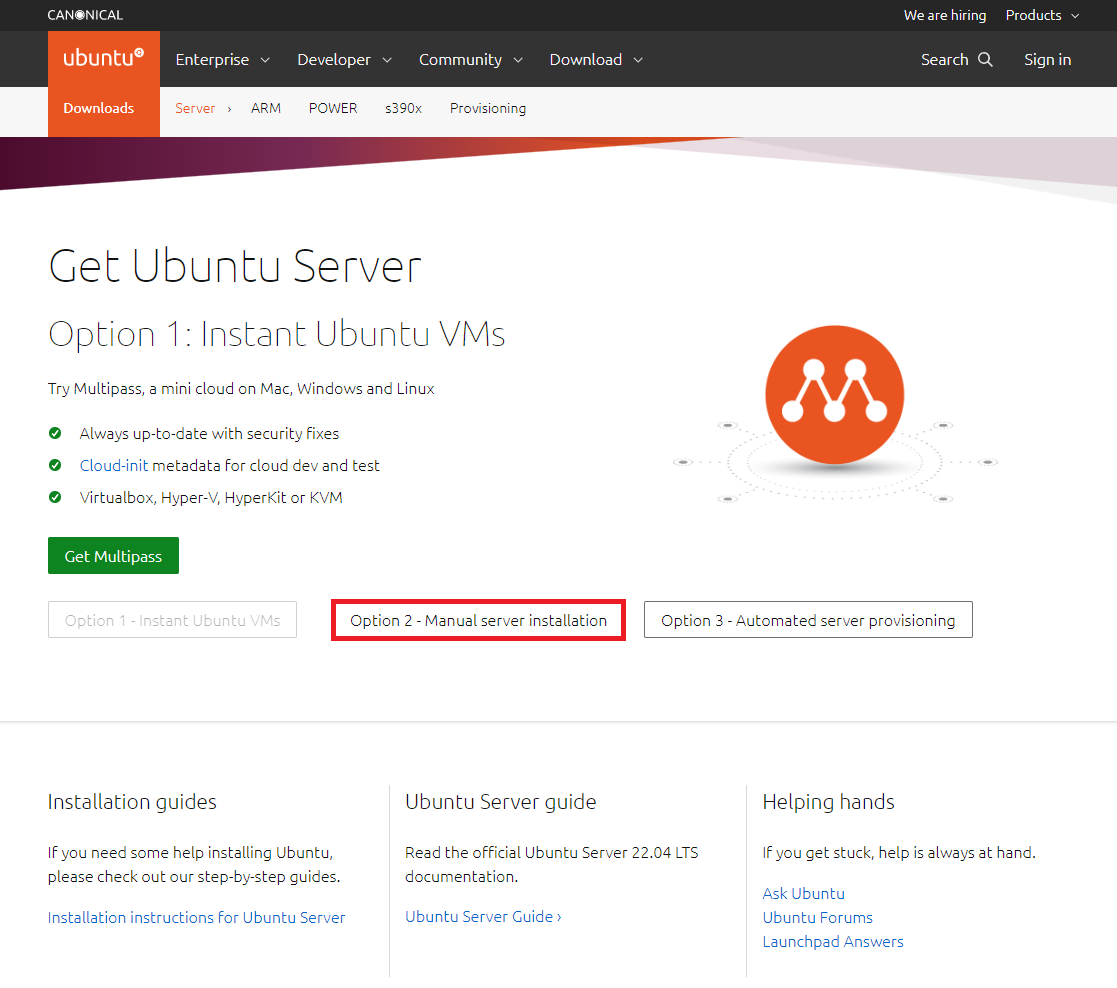This screenshot has height=988, width=1117.
Task: Go to the Provisioning tab
Action: pos(488,108)
